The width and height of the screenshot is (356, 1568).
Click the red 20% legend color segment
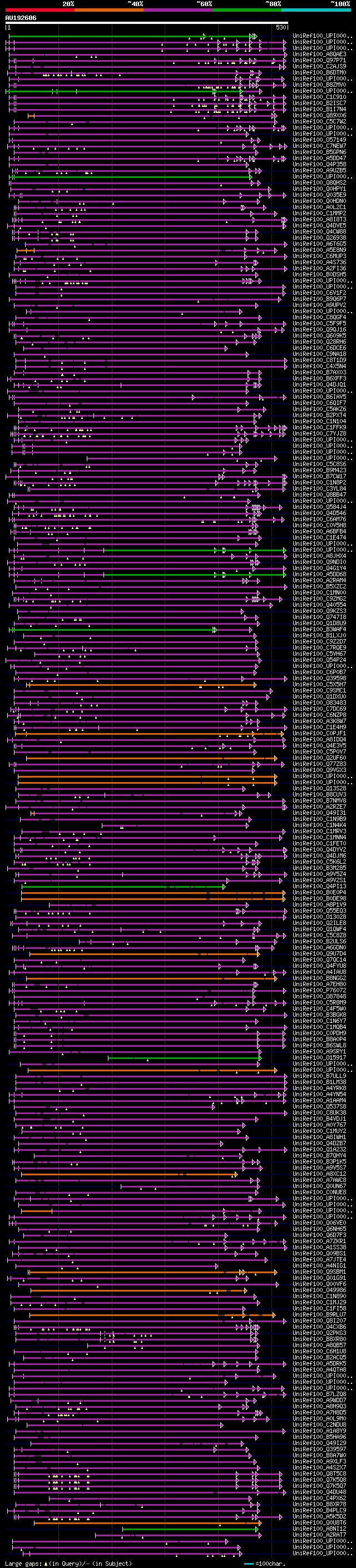pos(39,10)
